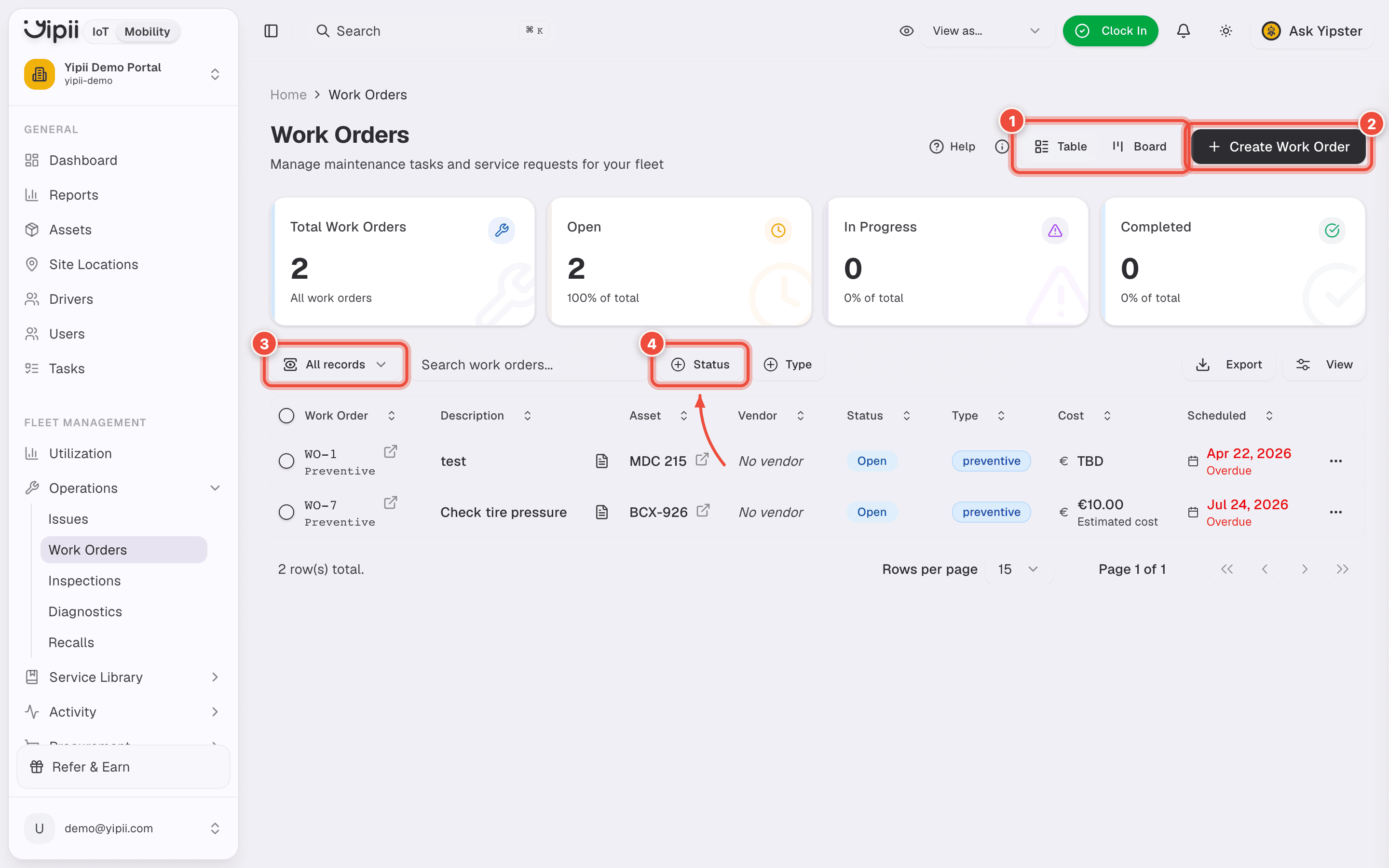Switch theme with the sun icon

[x=1226, y=31]
